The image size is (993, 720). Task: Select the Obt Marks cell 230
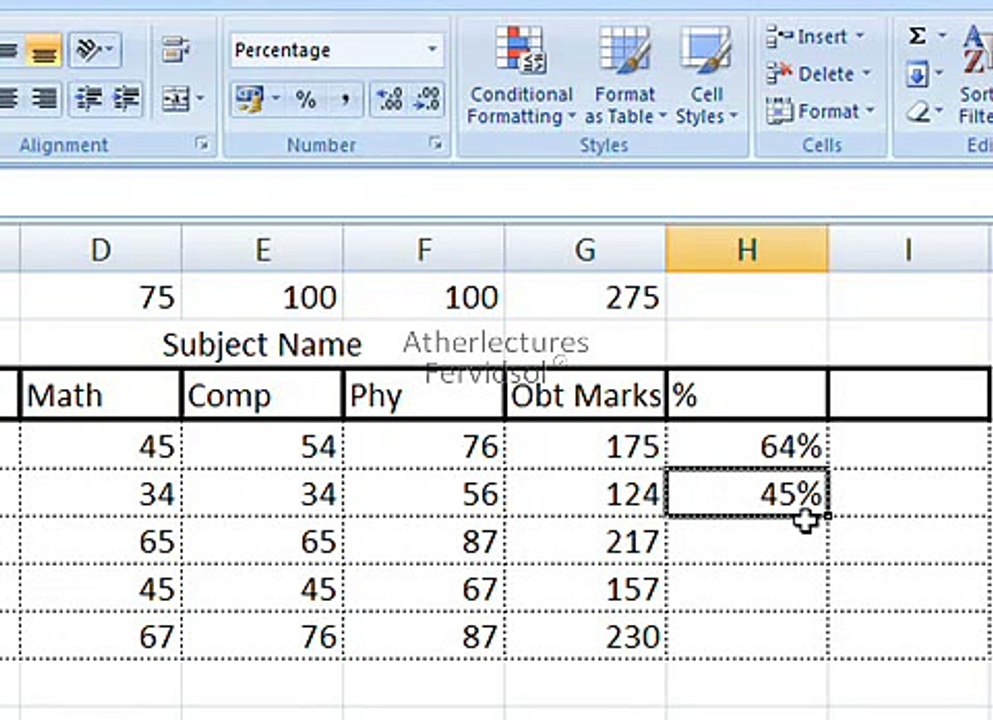585,636
